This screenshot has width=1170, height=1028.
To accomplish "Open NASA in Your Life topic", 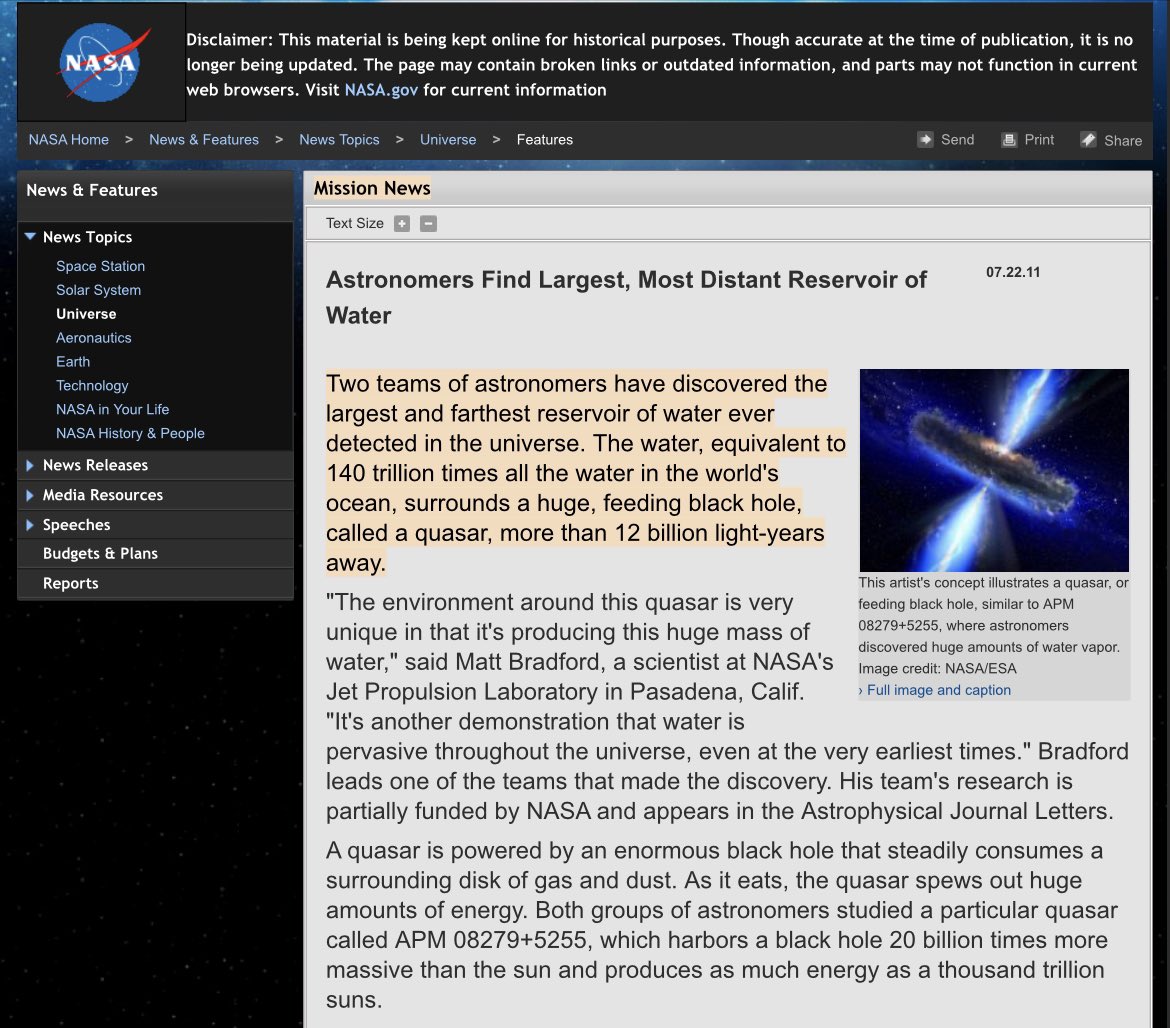I will click(113, 410).
